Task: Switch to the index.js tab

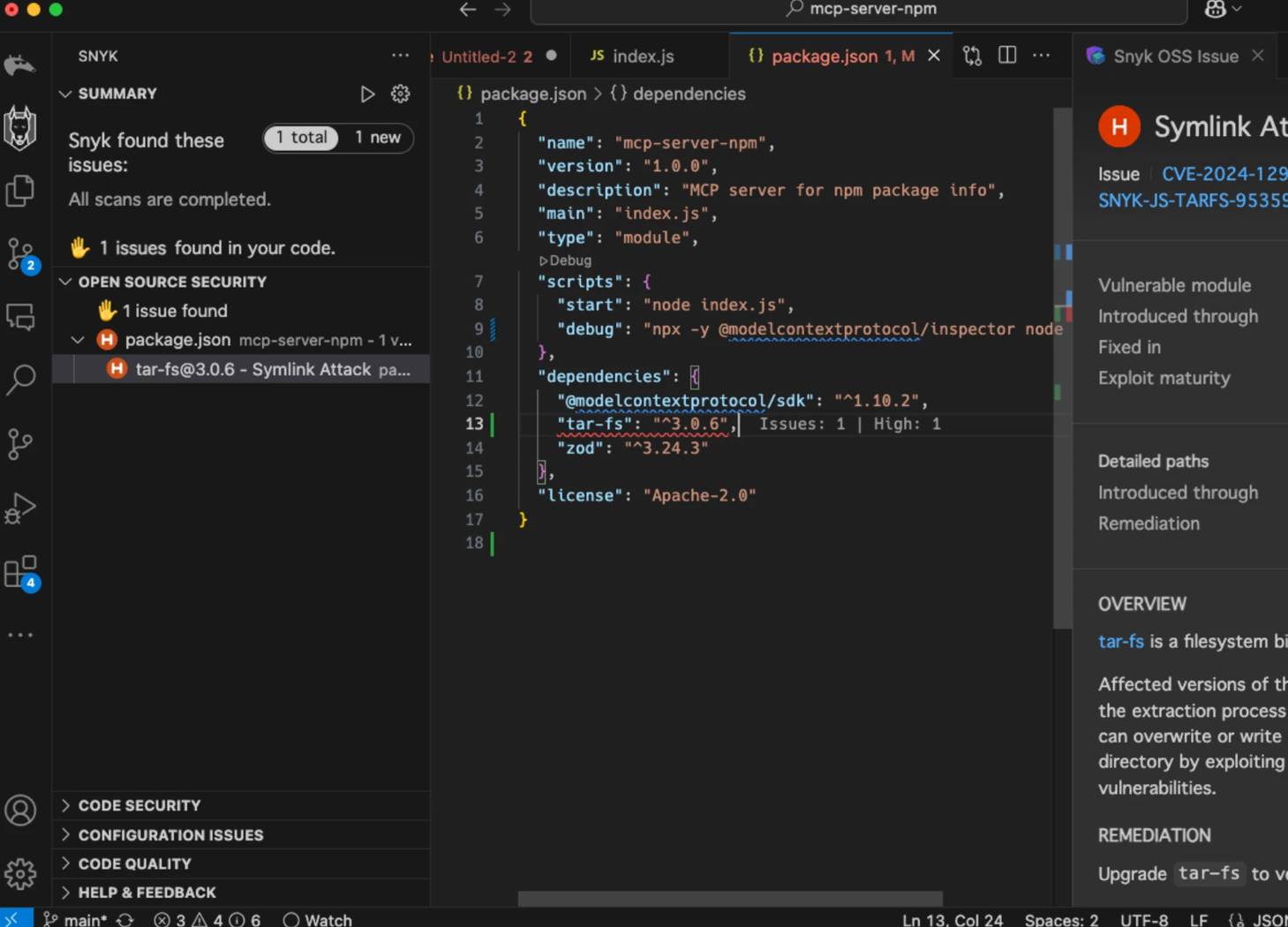Action: (x=643, y=57)
